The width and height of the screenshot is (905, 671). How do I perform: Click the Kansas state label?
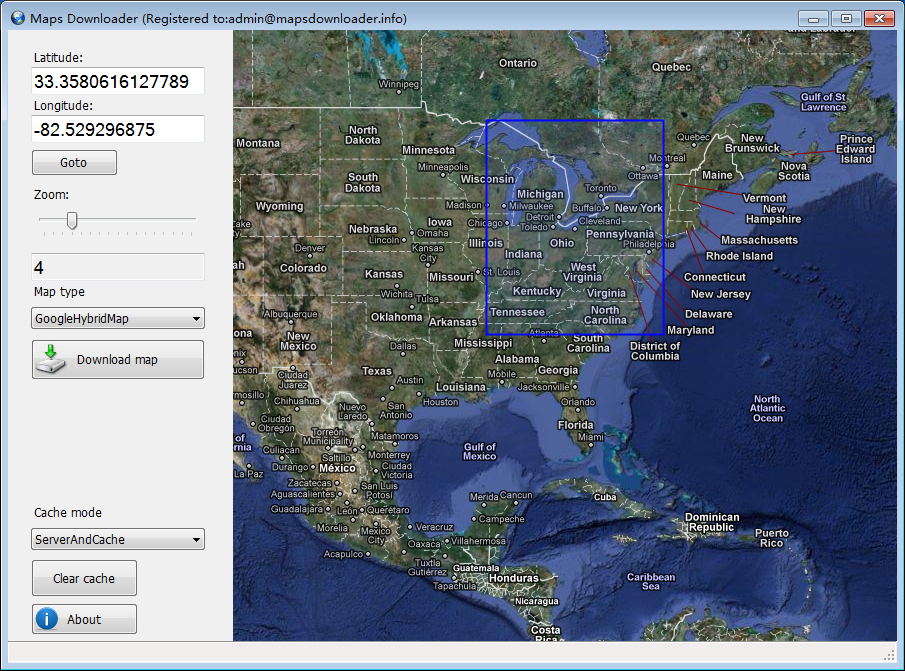coord(384,274)
